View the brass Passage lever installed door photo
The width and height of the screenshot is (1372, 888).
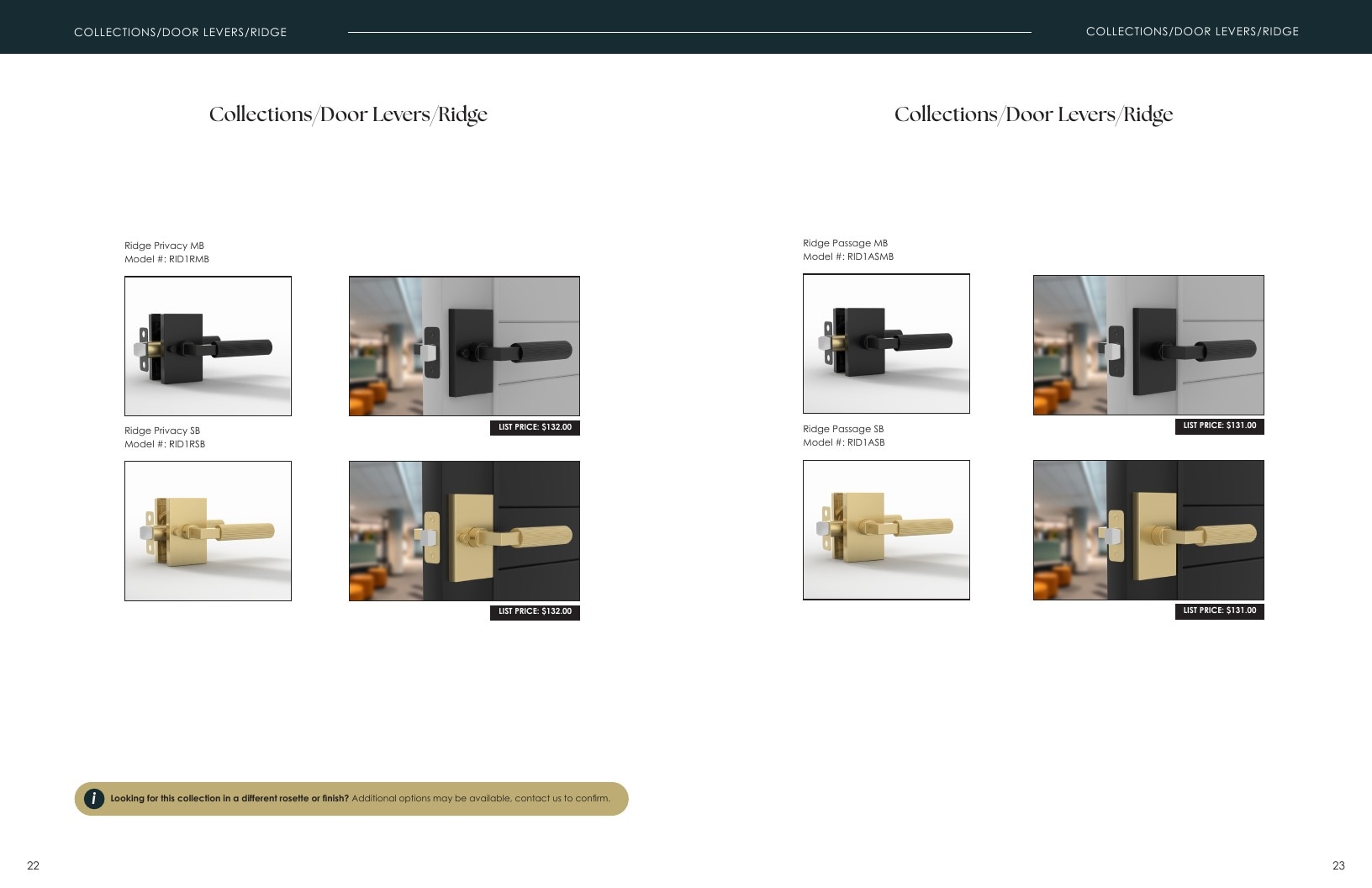(1148, 530)
